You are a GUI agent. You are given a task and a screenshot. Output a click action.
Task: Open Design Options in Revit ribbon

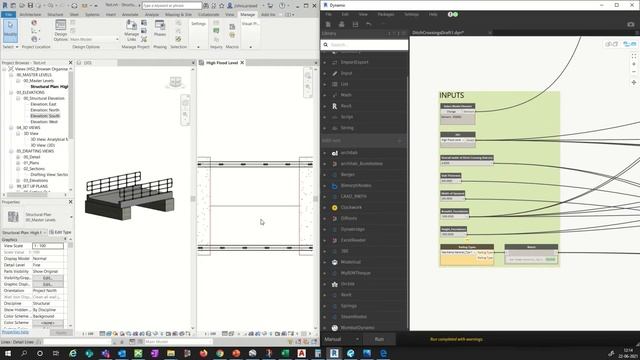click(x=60, y=30)
